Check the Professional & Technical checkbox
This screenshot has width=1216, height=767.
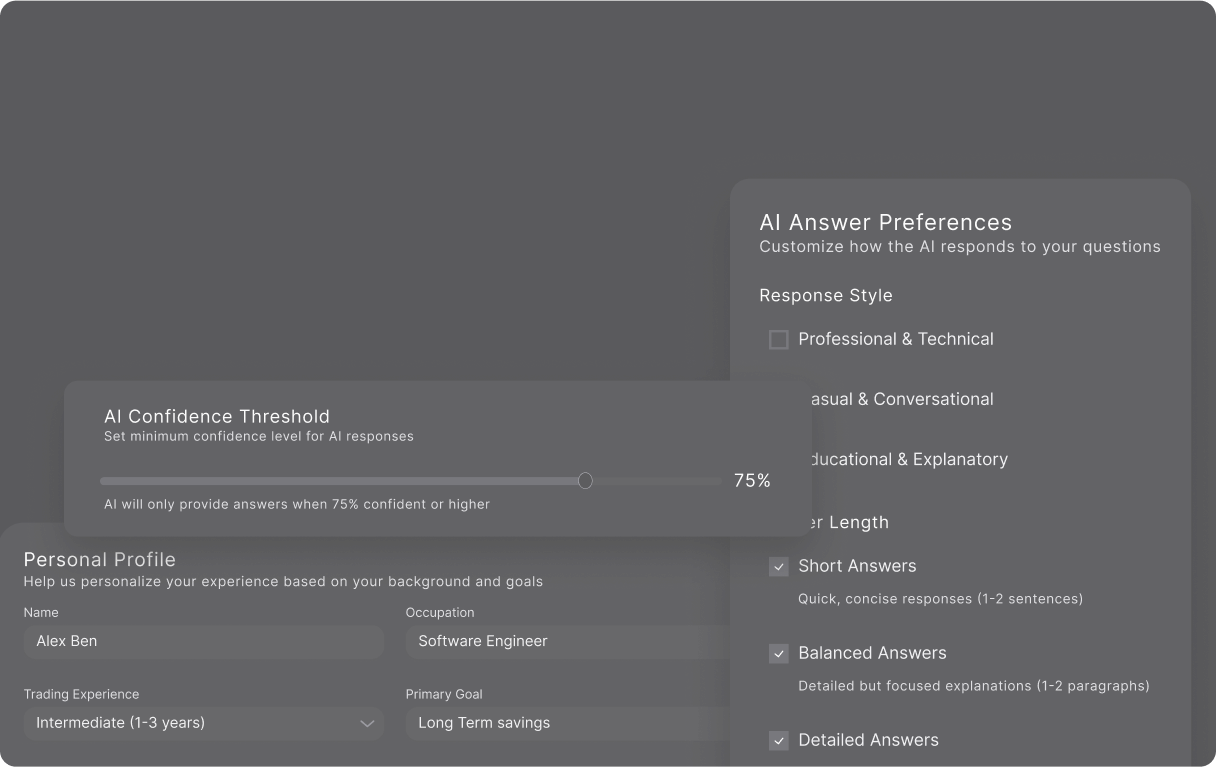[x=778, y=340]
